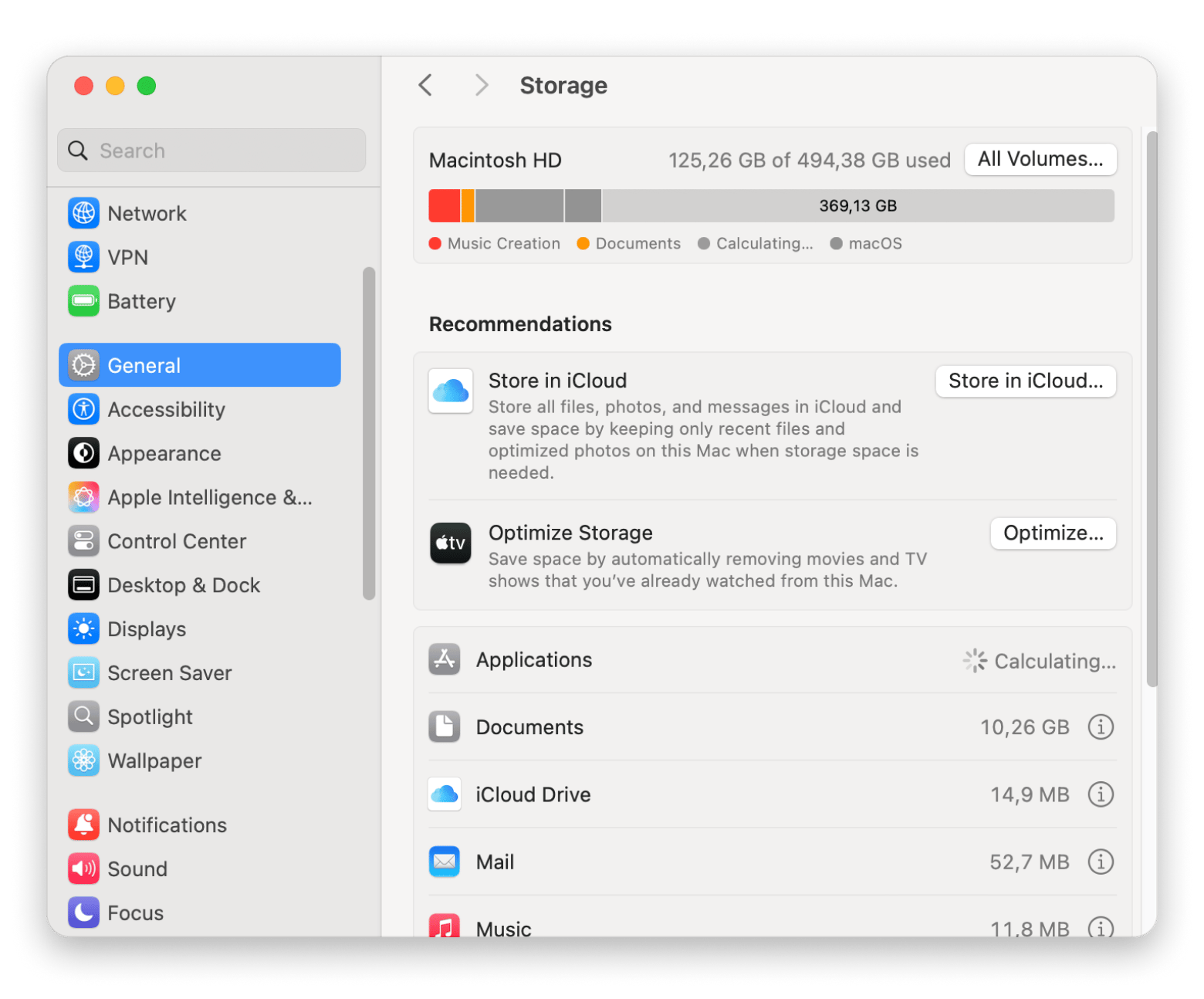Click the Wallpaper flower icon
1204x999 pixels.
point(83,760)
